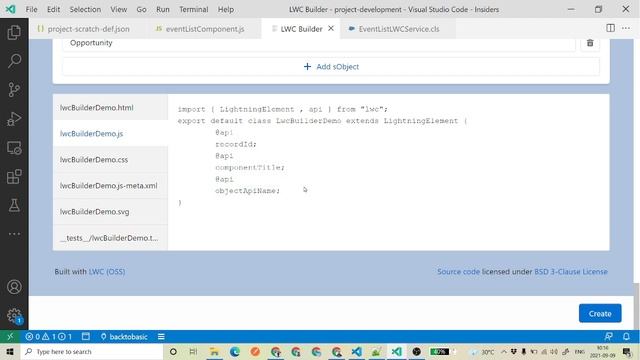Show lwcBuilderDemo.css file preview
The width and height of the screenshot is (640, 360).
(x=110, y=160)
